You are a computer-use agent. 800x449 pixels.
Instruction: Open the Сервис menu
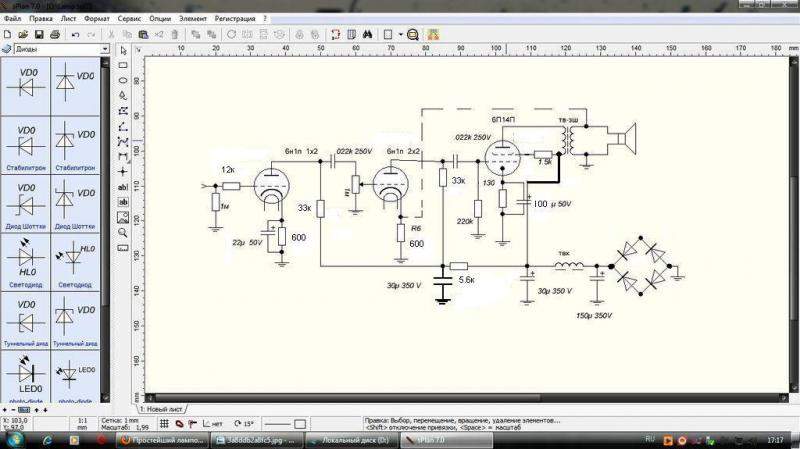(128, 19)
